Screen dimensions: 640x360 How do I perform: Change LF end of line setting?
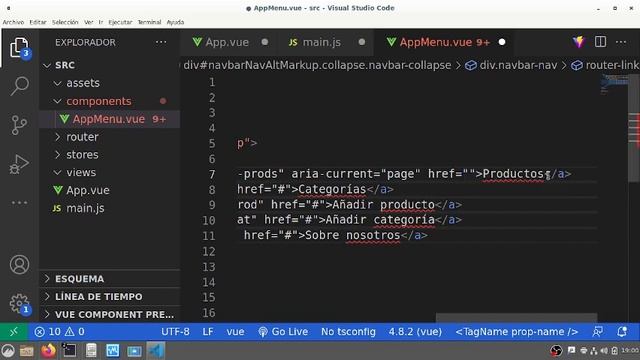tap(208, 331)
